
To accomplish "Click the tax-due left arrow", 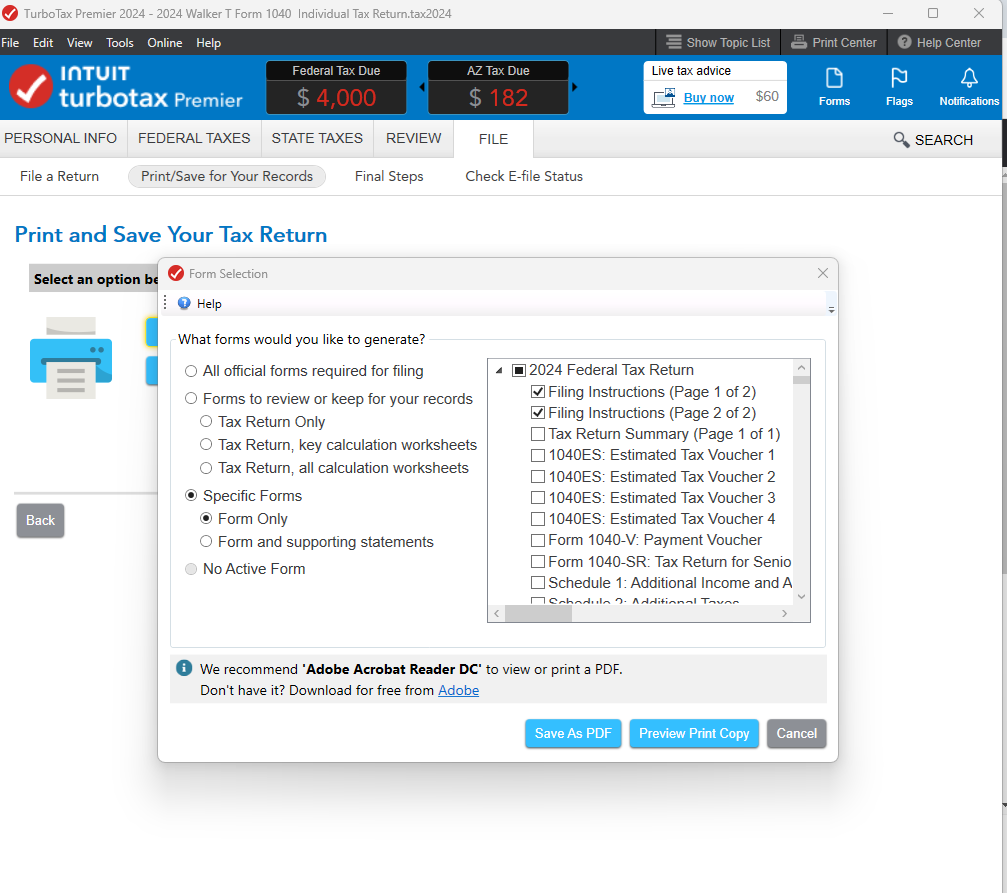I will 422,87.
